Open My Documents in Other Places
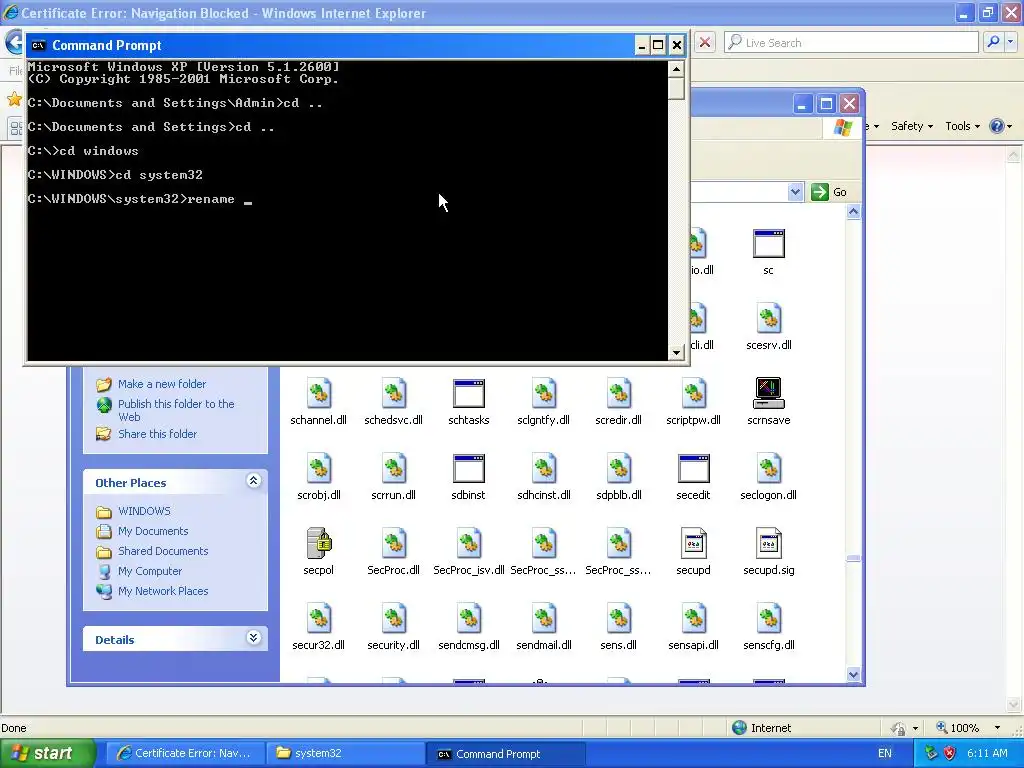This screenshot has width=1024, height=768. tap(153, 531)
